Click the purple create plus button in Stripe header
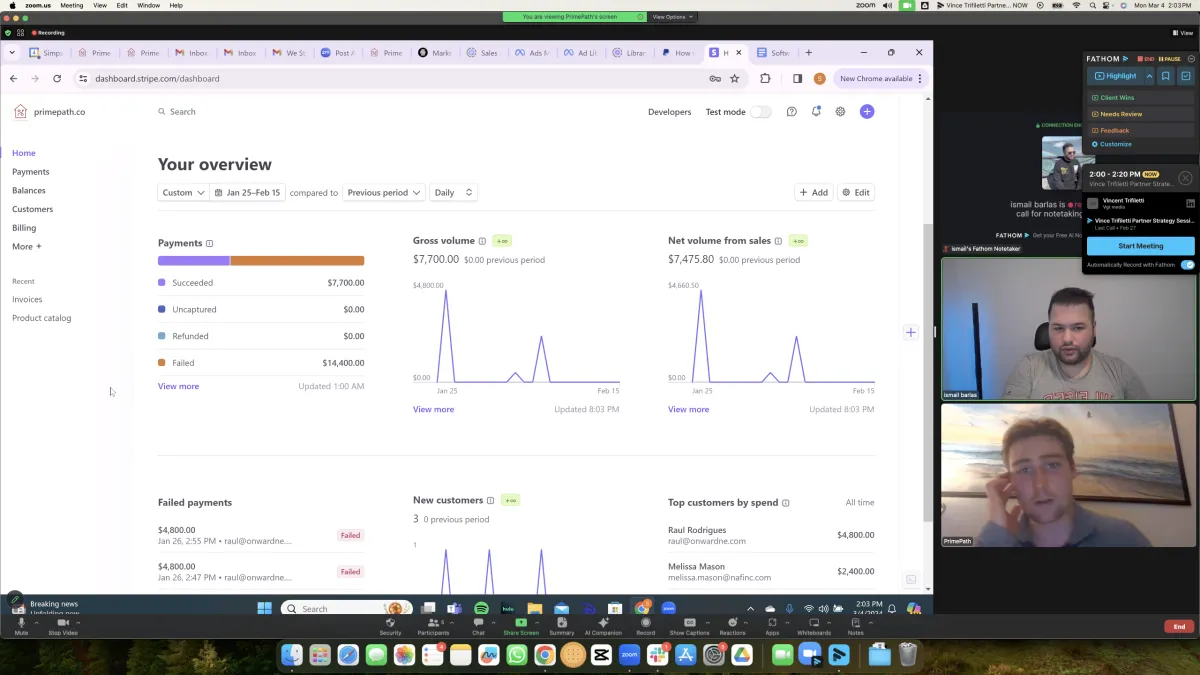1200x675 pixels. [x=867, y=112]
